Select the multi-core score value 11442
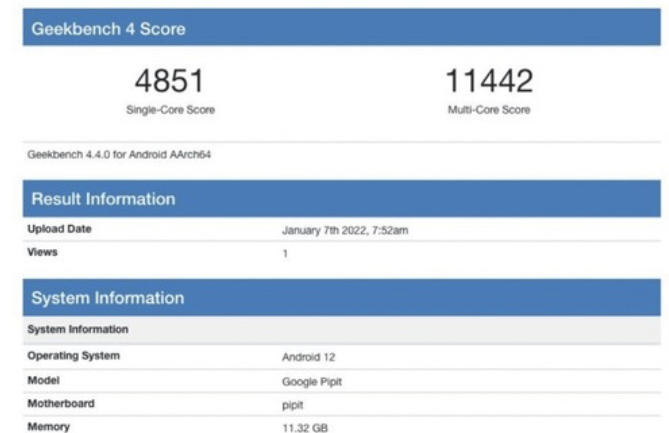 pyautogui.click(x=489, y=81)
